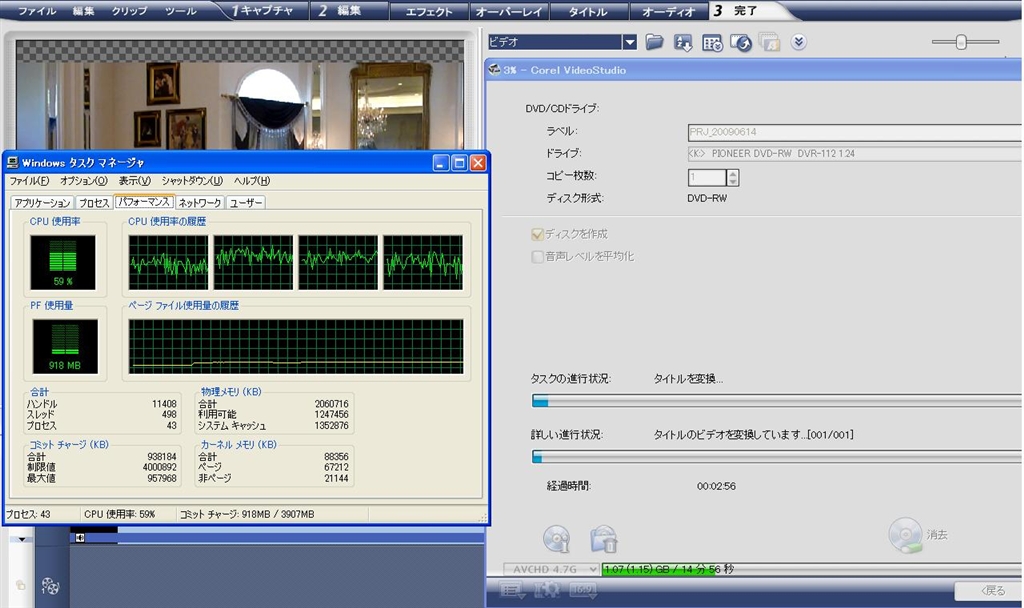Screen dimensions: 1024x608
Task: Increase the コピー枚数 spinner arrow
Action: (733, 173)
